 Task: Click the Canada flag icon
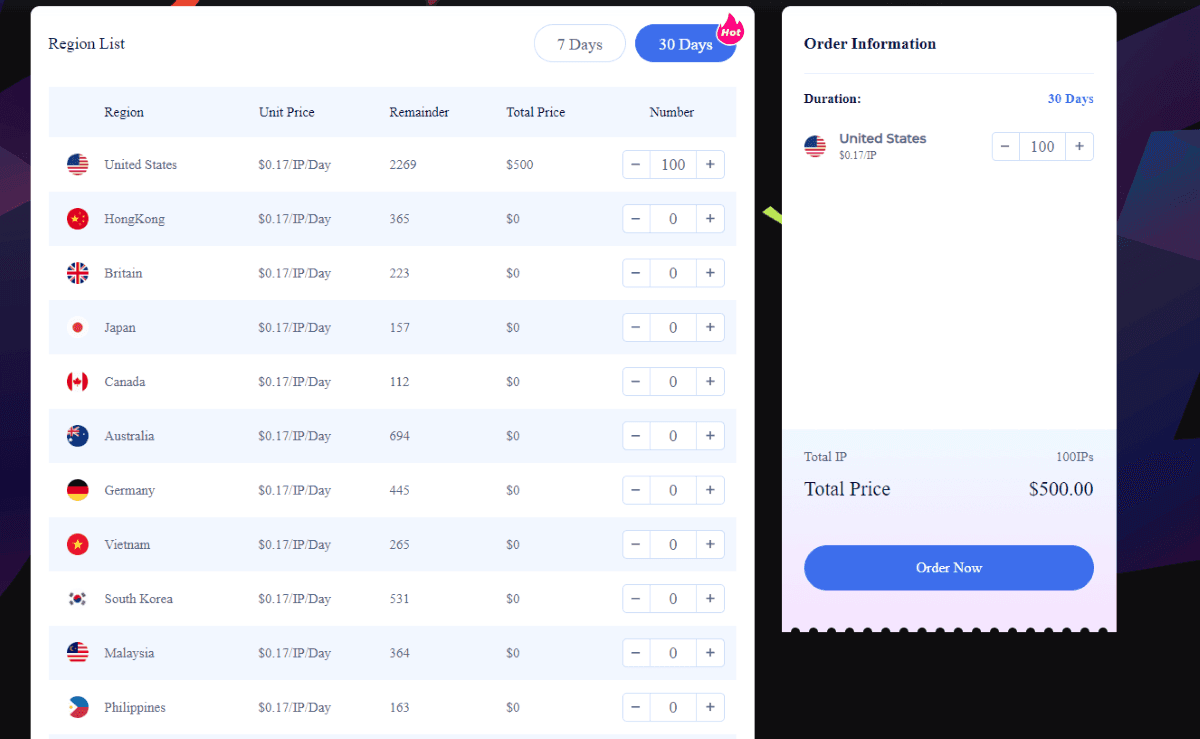(78, 382)
